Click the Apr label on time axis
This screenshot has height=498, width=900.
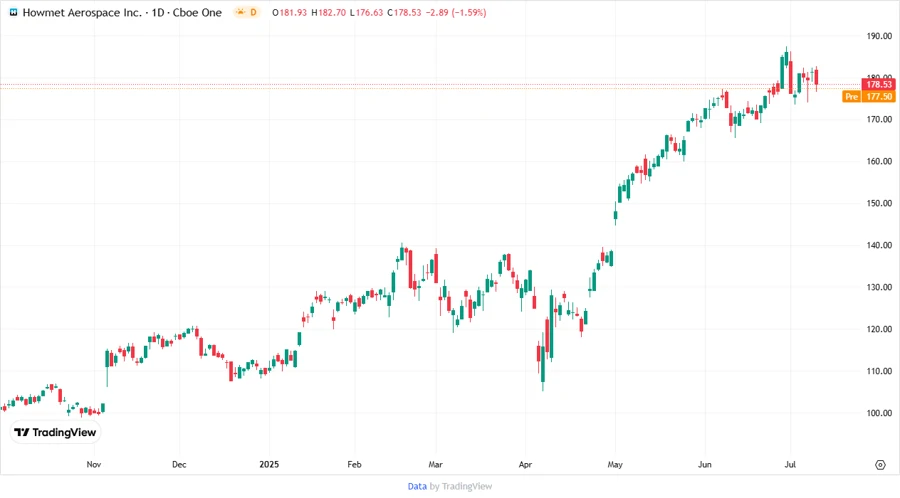(525, 464)
